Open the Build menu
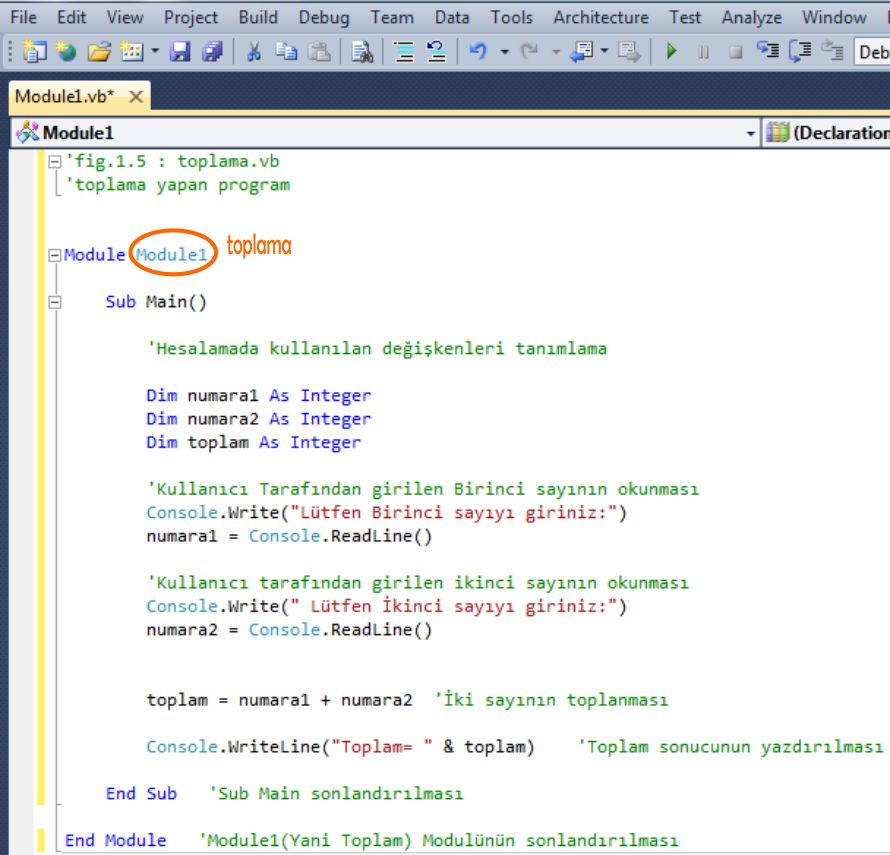Image resolution: width=890 pixels, height=855 pixels. point(258,18)
